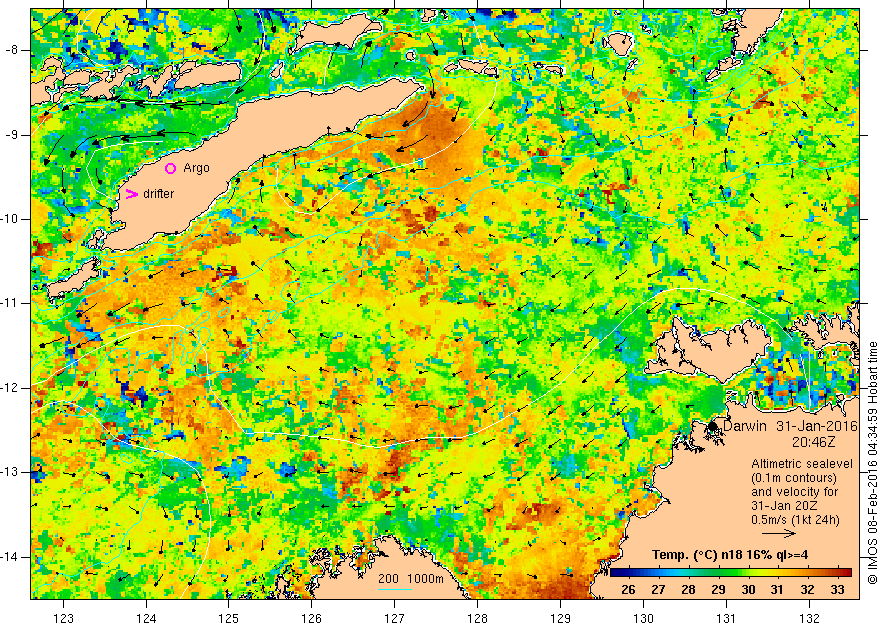Click the colorbar label '28'

coord(688,590)
